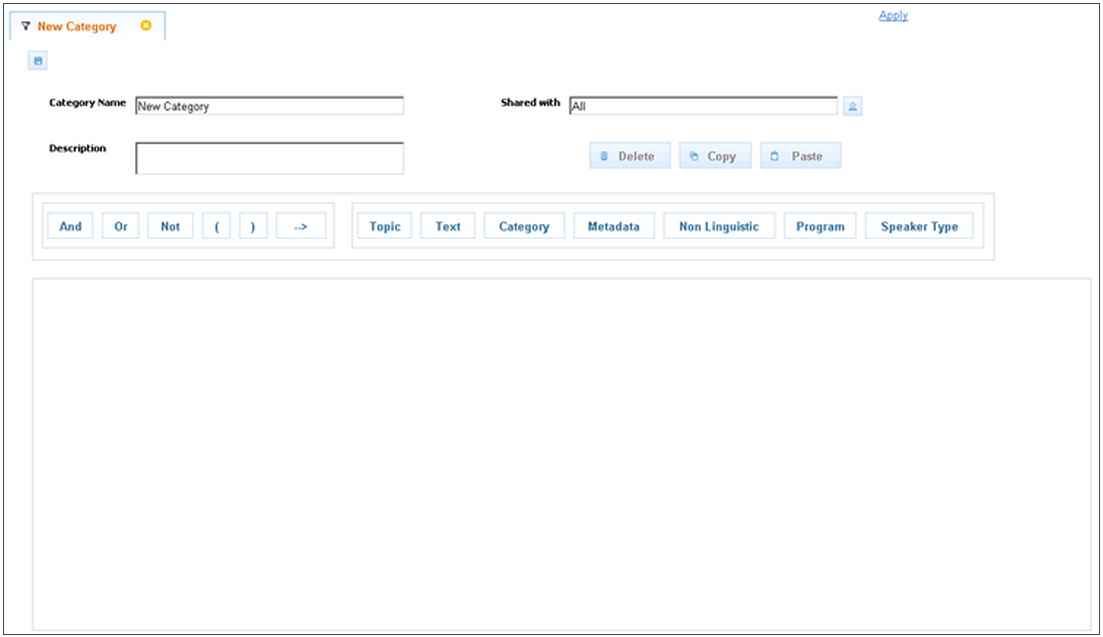
Task: Click the trash icon on the Delete button
Action: (603, 155)
